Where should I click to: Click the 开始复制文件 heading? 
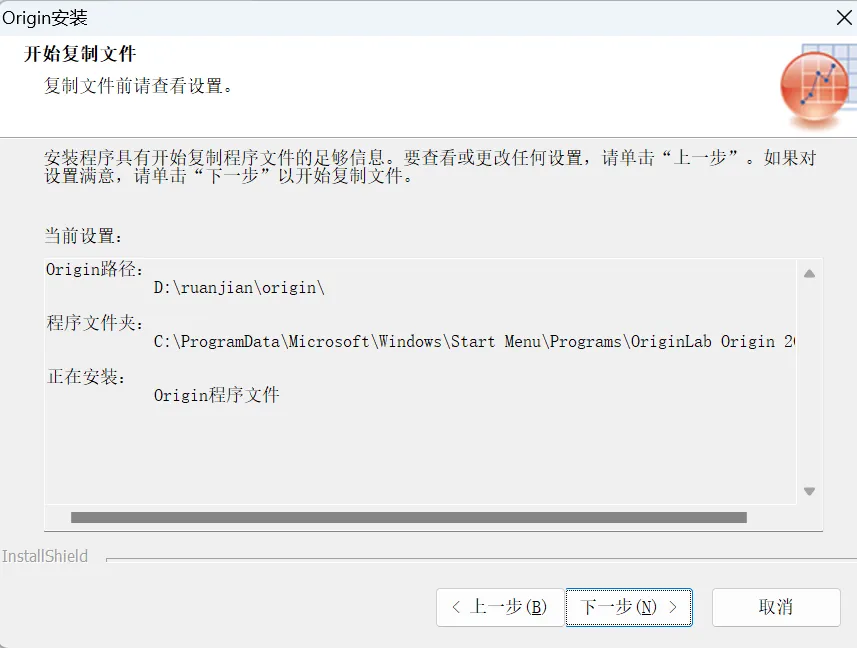click(80, 54)
